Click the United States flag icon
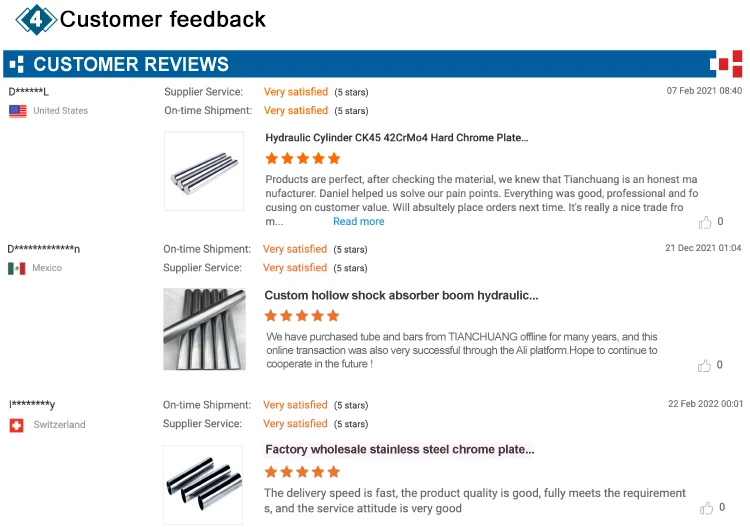This screenshot has height=527, width=750. 17,111
